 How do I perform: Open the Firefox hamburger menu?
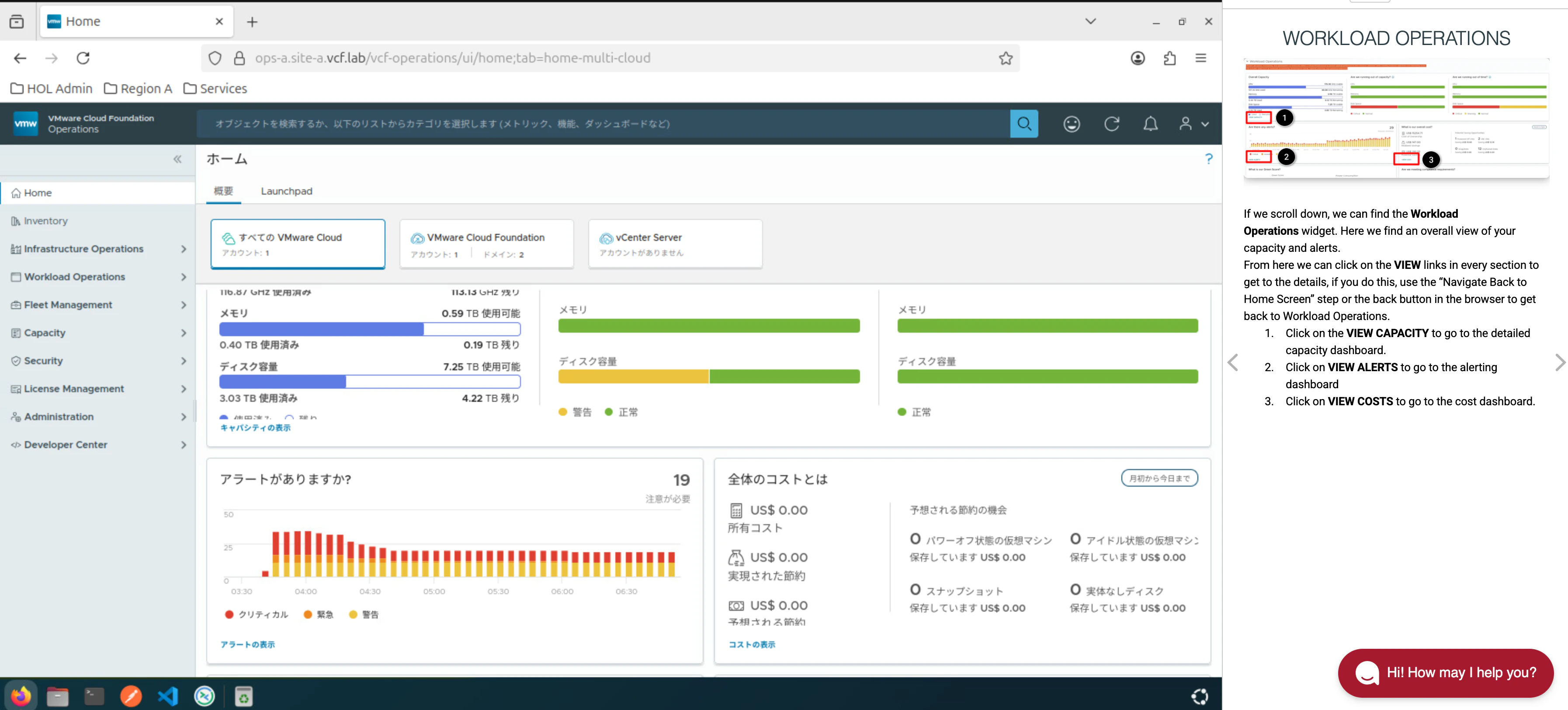(x=1200, y=58)
